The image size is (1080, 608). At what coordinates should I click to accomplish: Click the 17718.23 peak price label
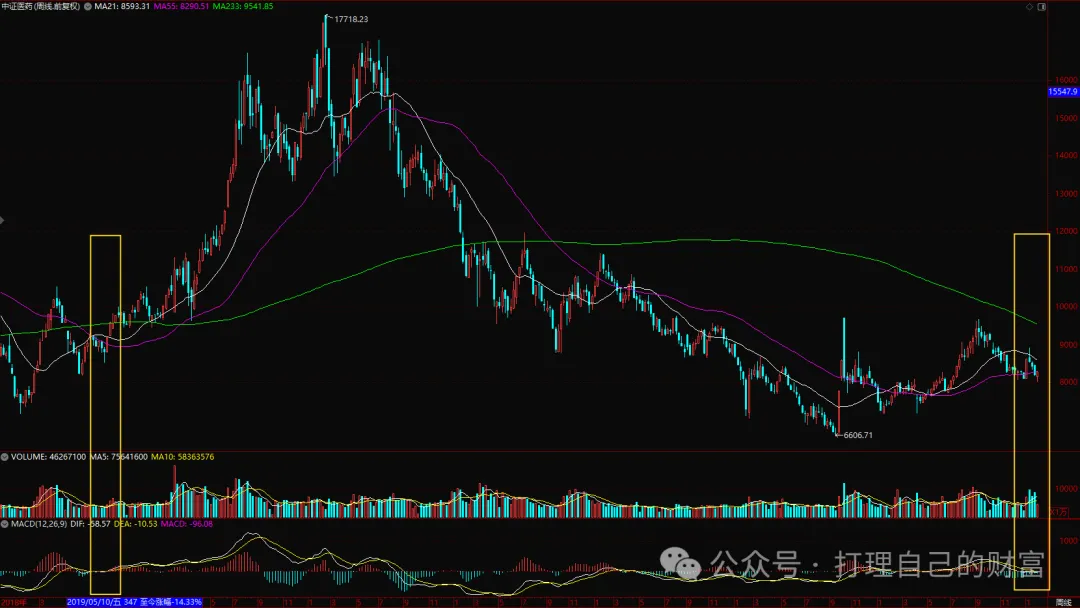pos(351,19)
